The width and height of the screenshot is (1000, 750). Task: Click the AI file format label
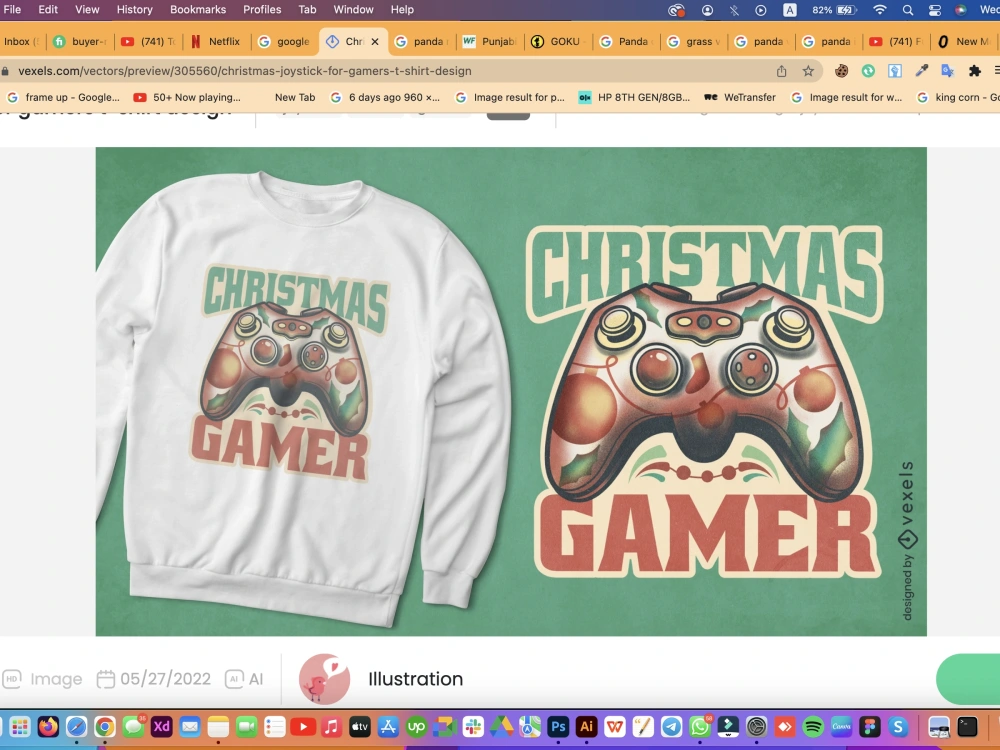coord(244,679)
